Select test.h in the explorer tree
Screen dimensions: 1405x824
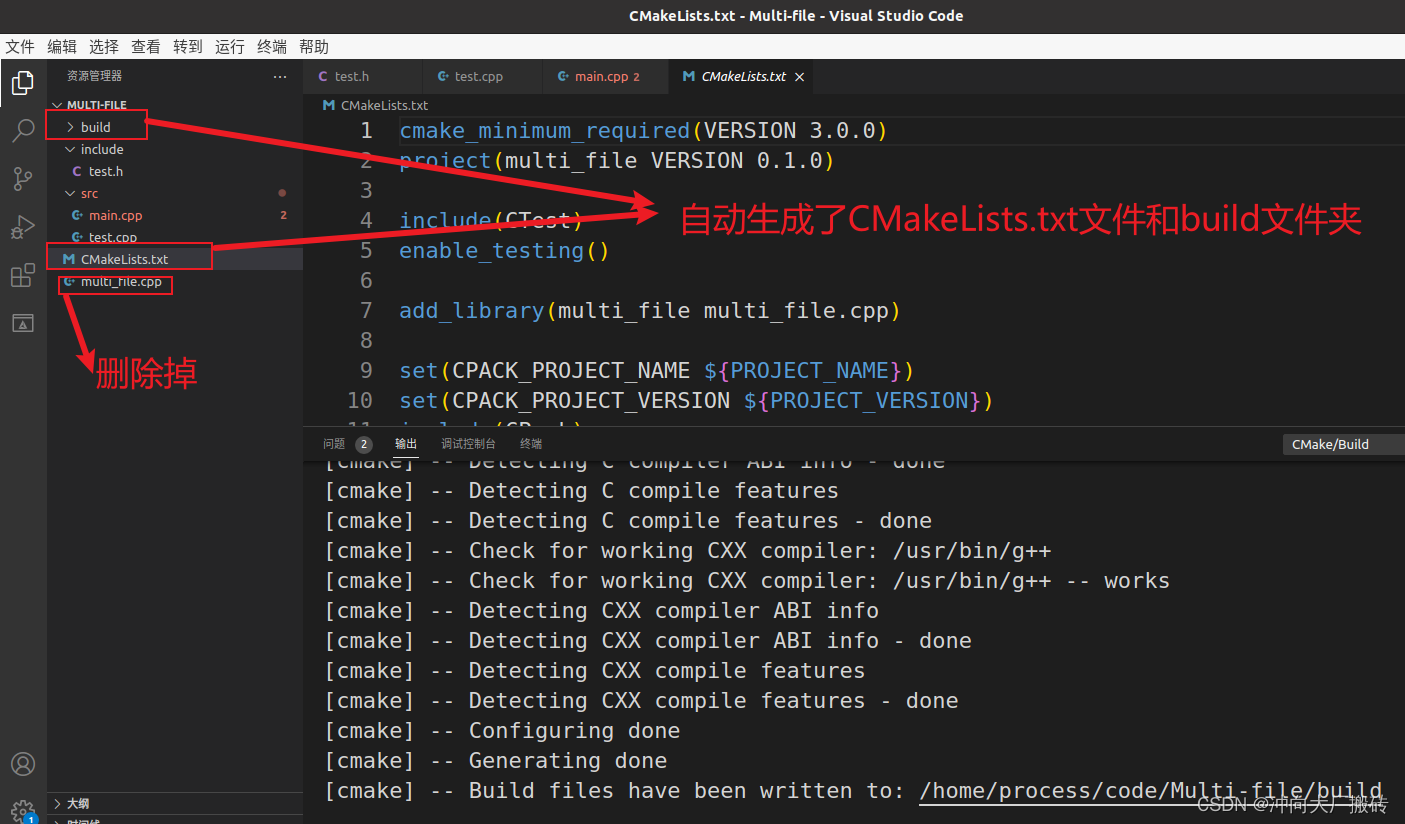pyautogui.click(x=175, y=172)
